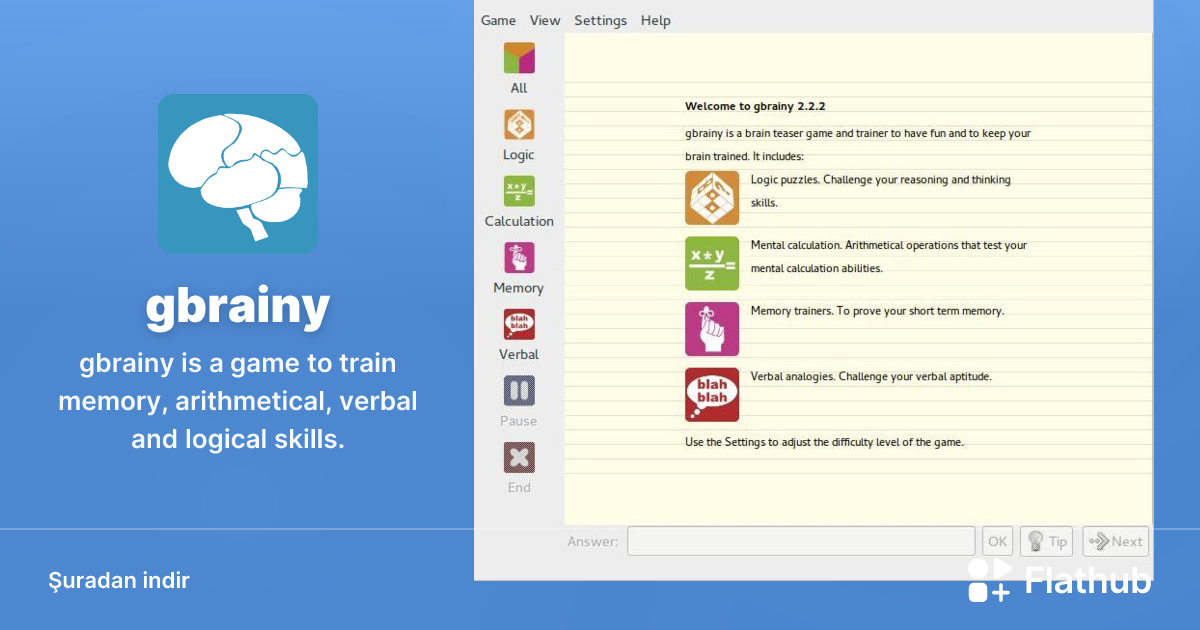Image resolution: width=1200 pixels, height=630 pixels.
Task: Click the blah blah verbal analogies icon
Action: [712, 394]
